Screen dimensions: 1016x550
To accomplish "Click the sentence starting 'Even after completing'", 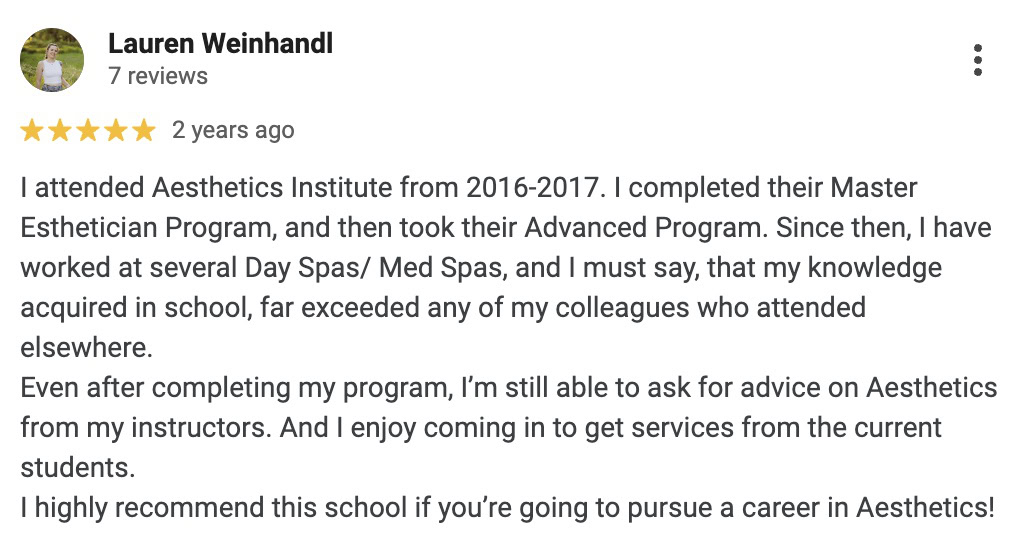I will (x=508, y=408).
